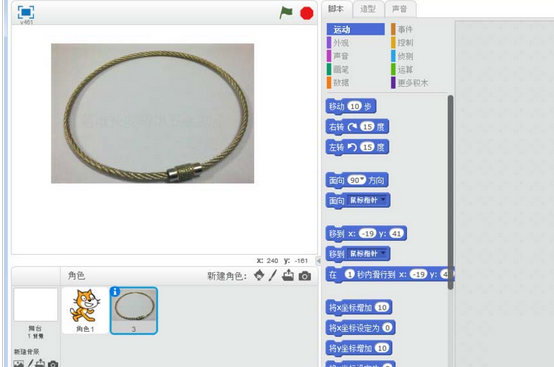Upload backdrop from file icon

tap(40, 363)
